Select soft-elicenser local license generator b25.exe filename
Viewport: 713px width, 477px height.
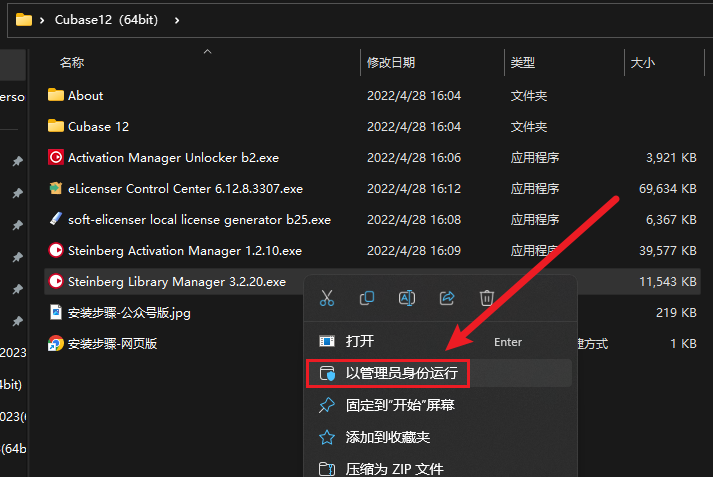tap(199, 220)
